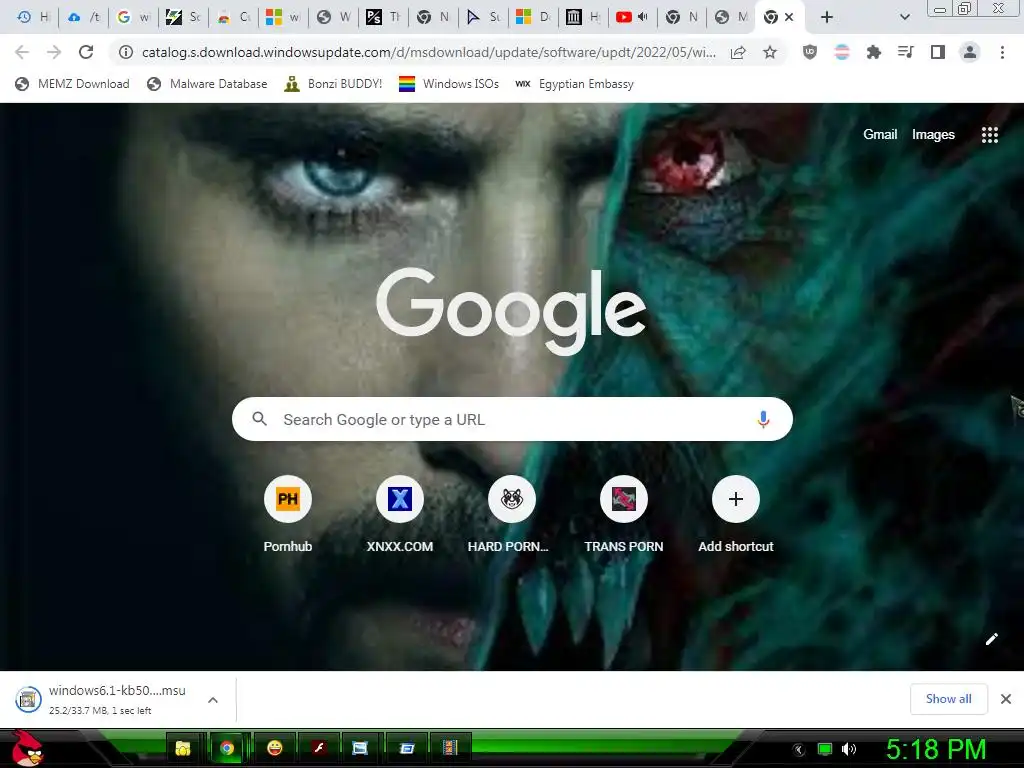Bookmark this tab with star icon

point(770,52)
